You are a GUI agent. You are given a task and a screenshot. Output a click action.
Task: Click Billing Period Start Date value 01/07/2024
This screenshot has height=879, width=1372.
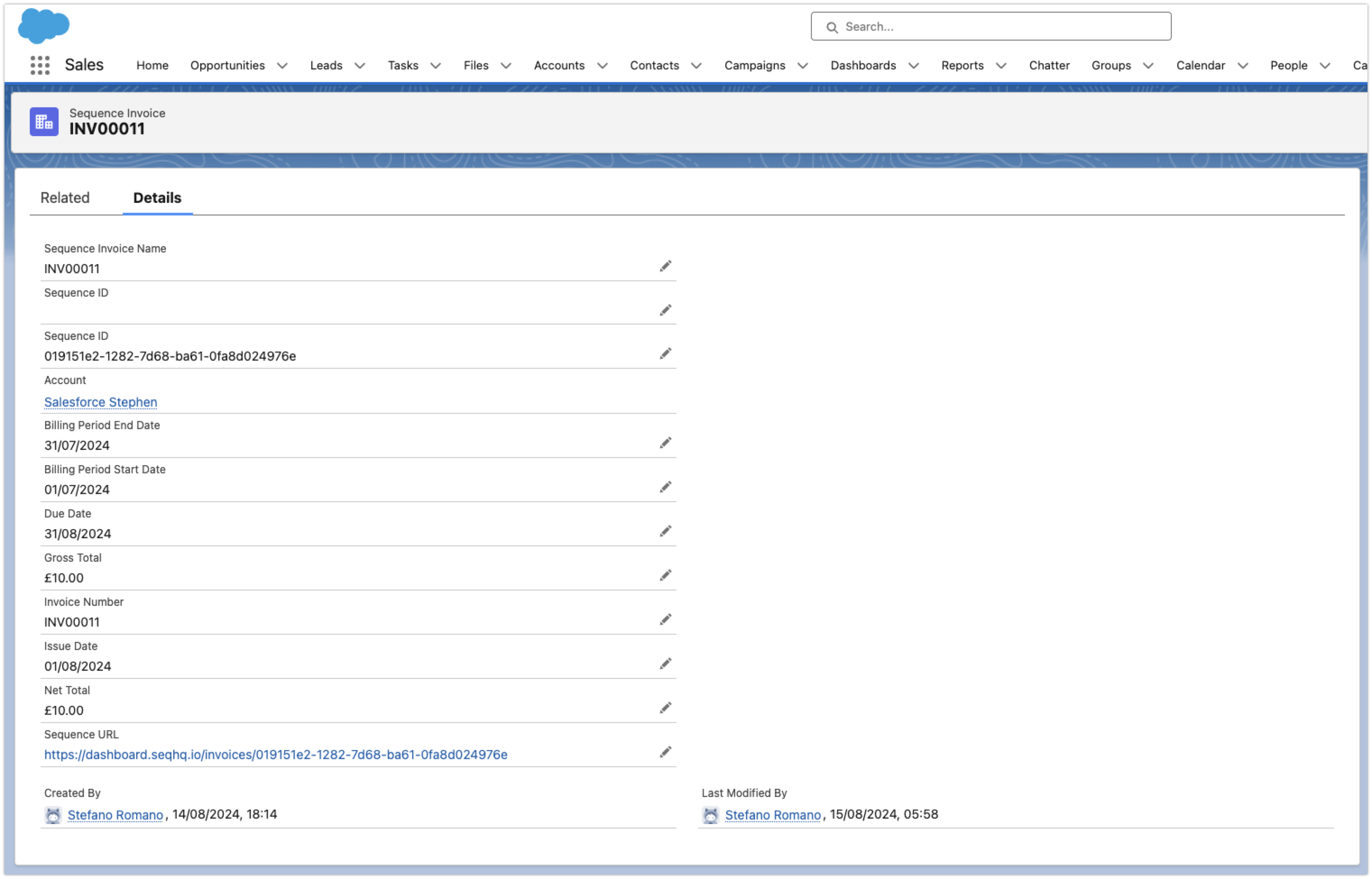[77, 489]
